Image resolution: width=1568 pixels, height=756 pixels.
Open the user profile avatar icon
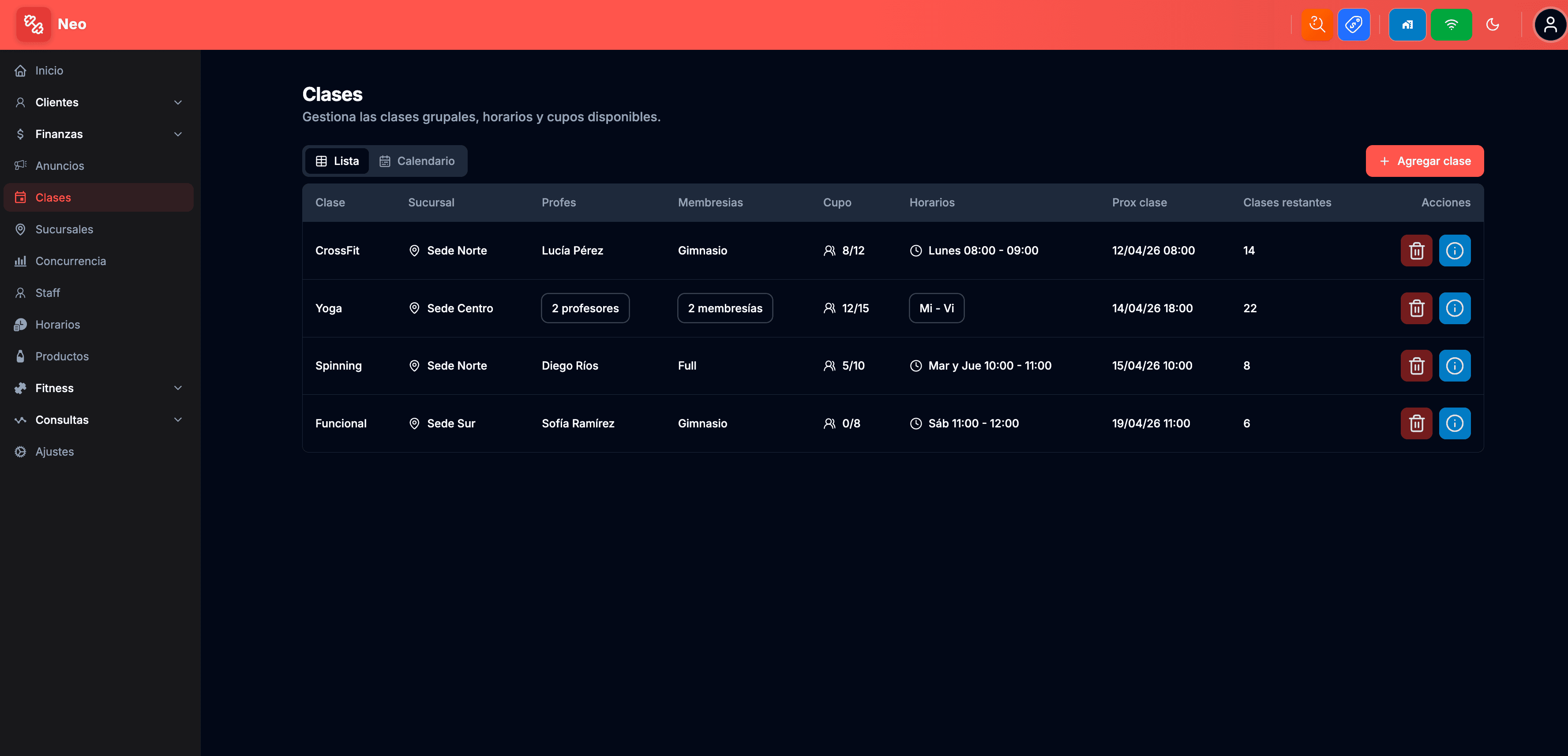pos(1550,25)
